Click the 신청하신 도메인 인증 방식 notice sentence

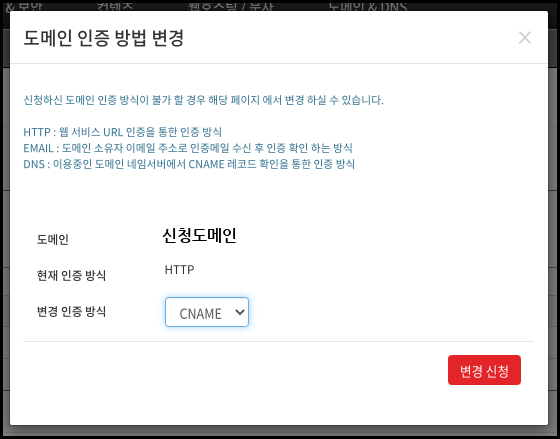click(x=203, y=100)
